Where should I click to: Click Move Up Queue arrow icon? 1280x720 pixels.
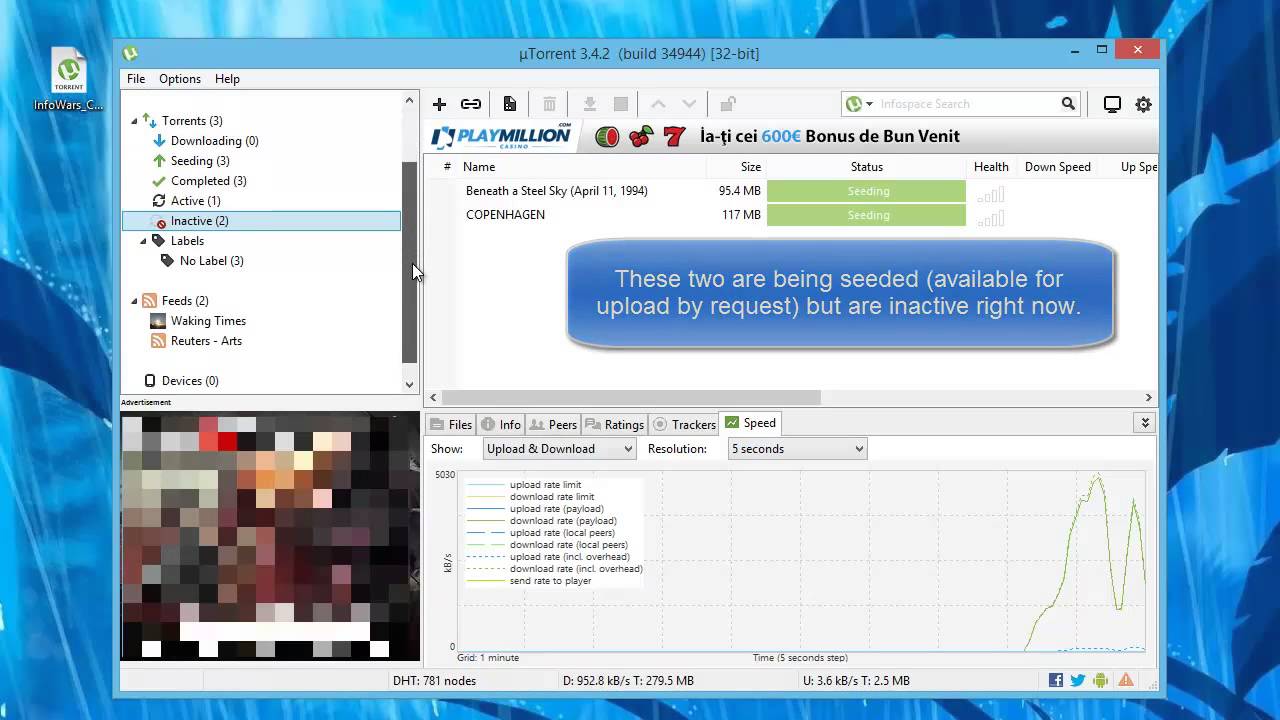[658, 104]
